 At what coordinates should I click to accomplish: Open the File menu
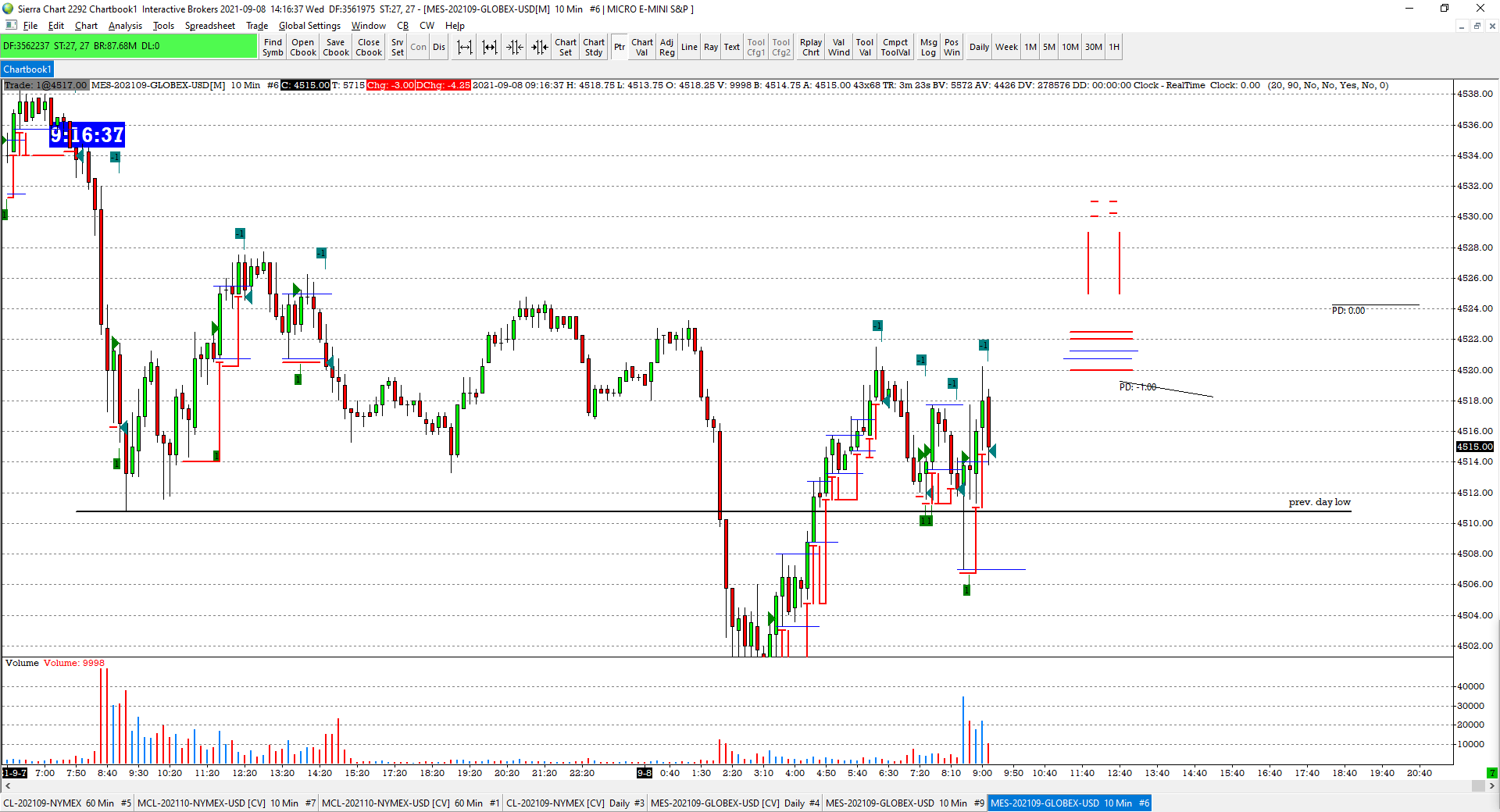(30, 26)
